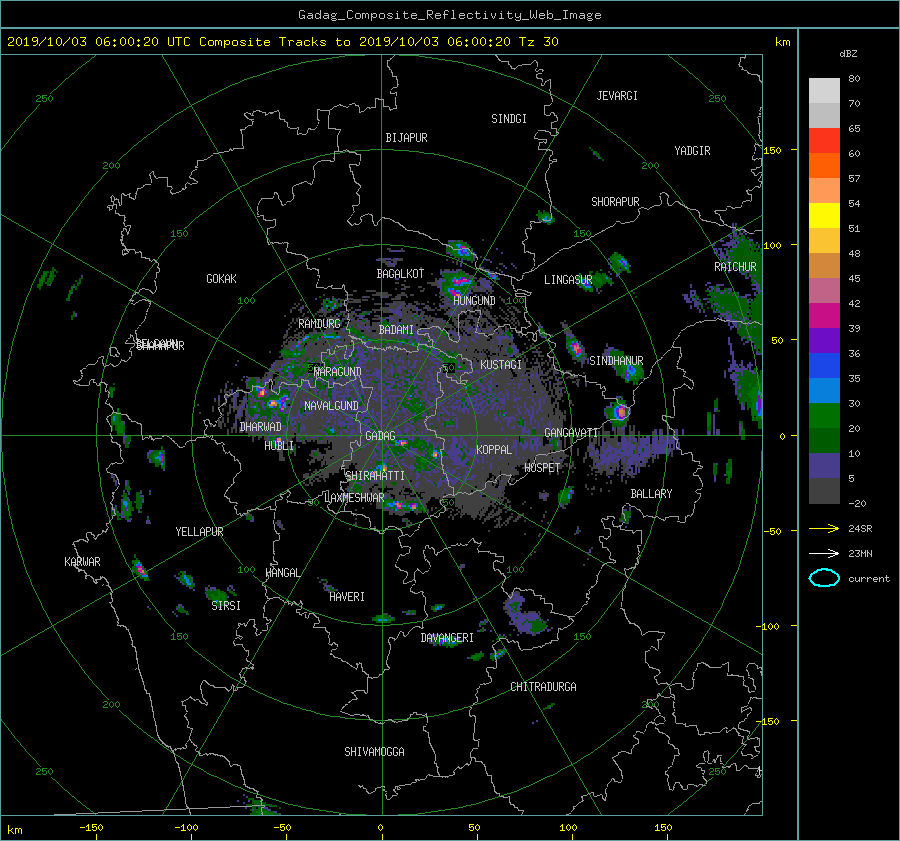Click the image title Gadag_Composite_Reflectivity_Web_Image
The image size is (900, 841).
pyautogui.click(x=449, y=15)
